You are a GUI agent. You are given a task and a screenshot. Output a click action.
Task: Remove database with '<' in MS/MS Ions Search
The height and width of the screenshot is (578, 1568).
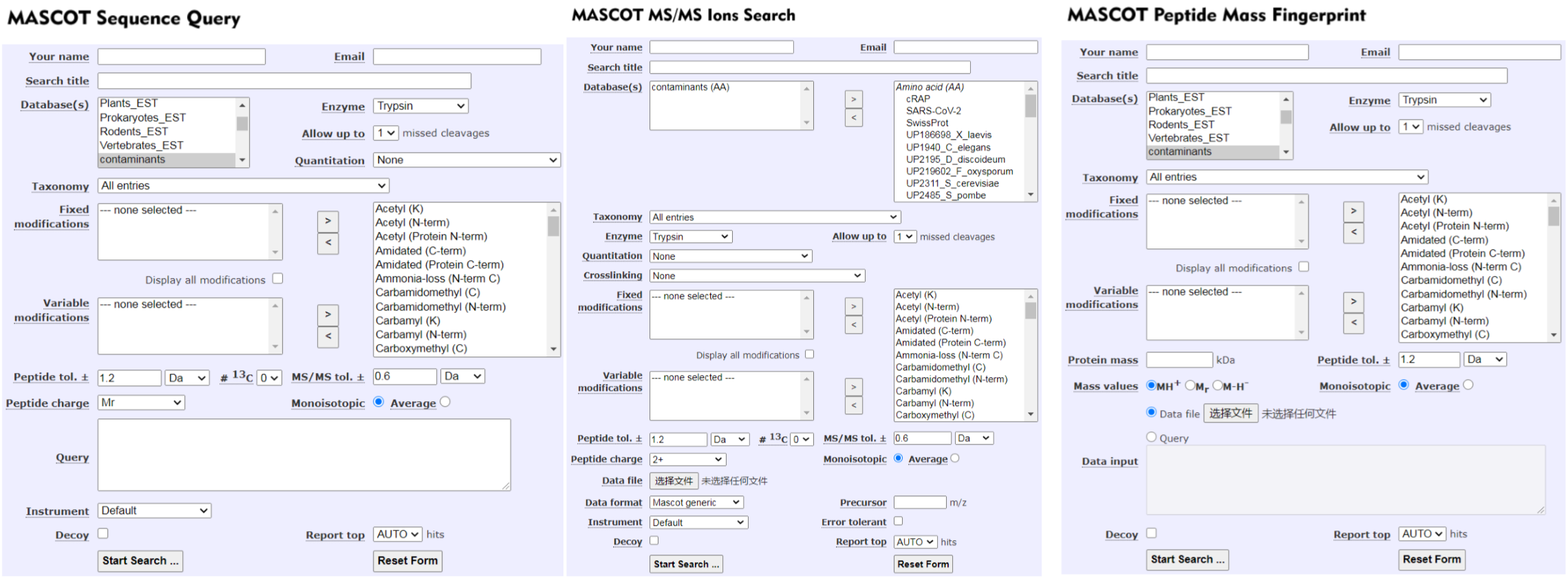click(854, 118)
